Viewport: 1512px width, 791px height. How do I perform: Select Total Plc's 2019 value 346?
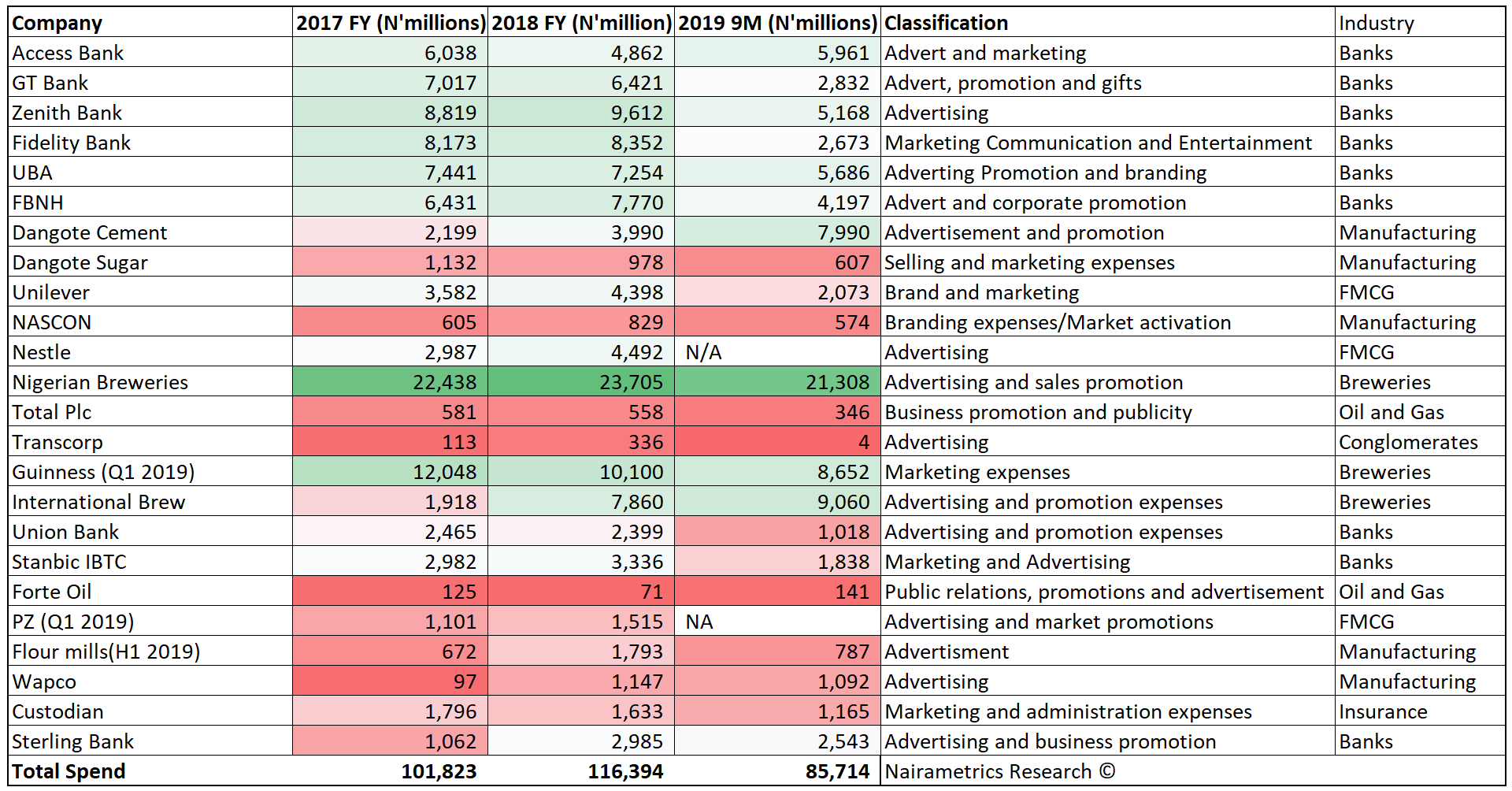(x=777, y=412)
